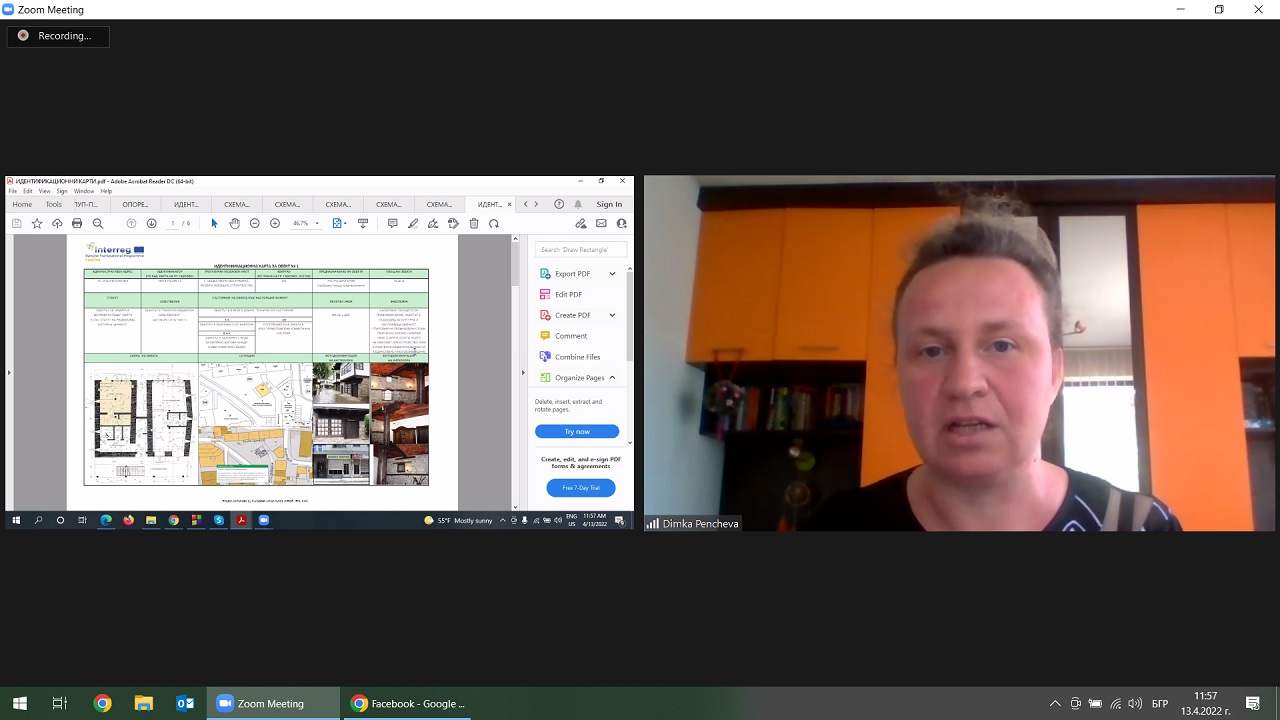Select the Hand pan tool
This screenshot has width=1280, height=720.
[234, 223]
